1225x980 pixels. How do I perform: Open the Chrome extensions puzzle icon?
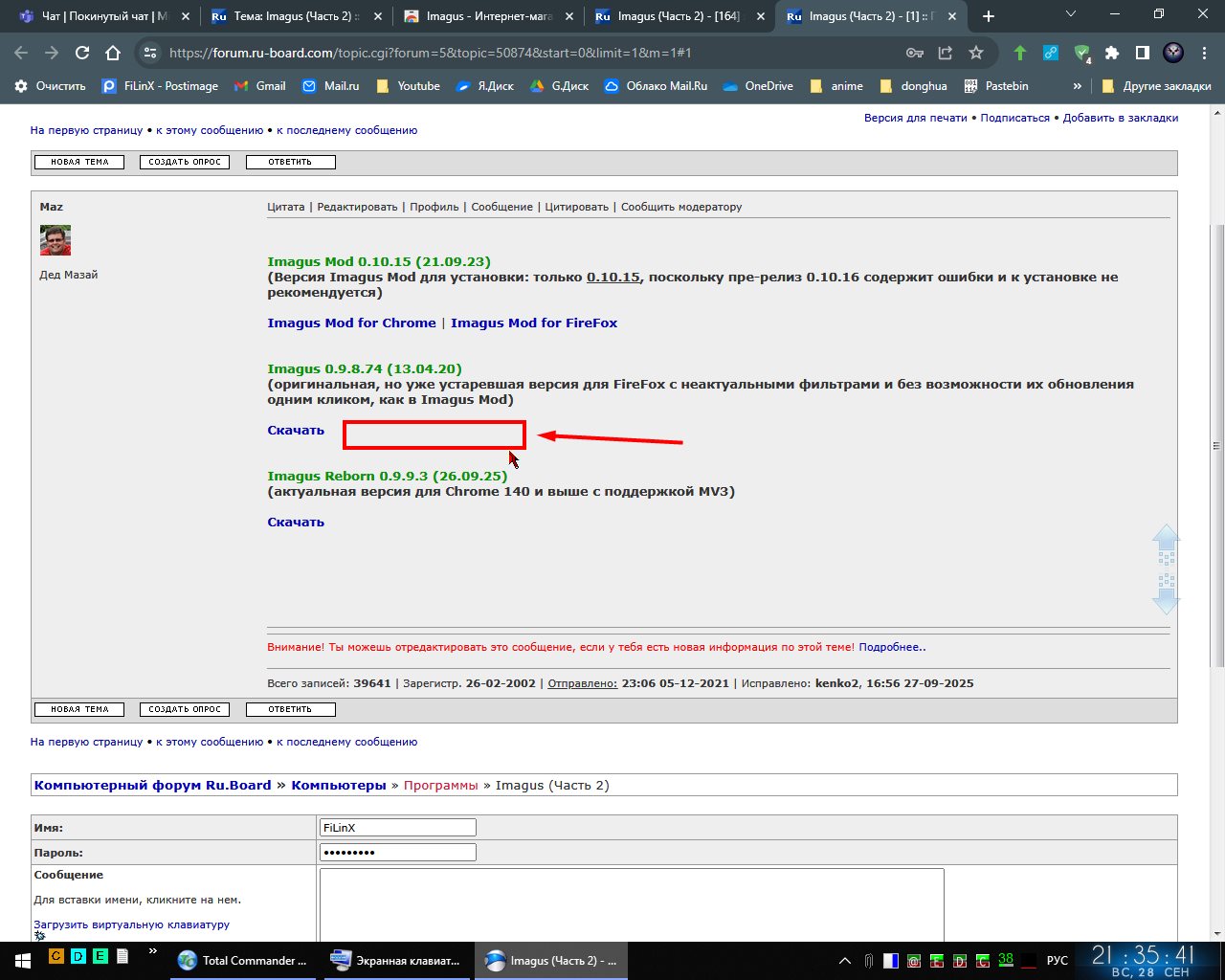click(1111, 53)
